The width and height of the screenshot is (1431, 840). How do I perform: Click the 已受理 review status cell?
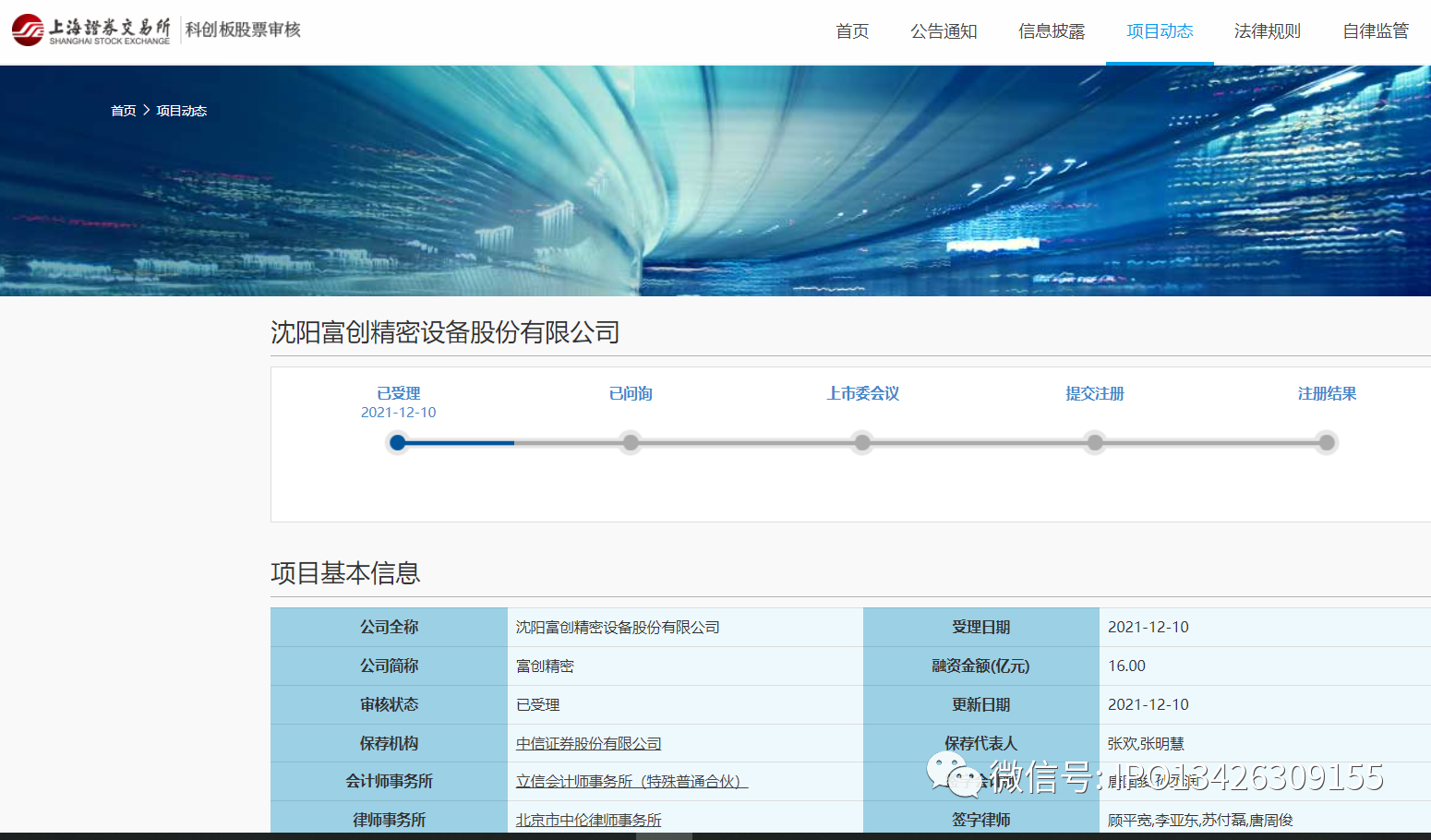point(685,704)
